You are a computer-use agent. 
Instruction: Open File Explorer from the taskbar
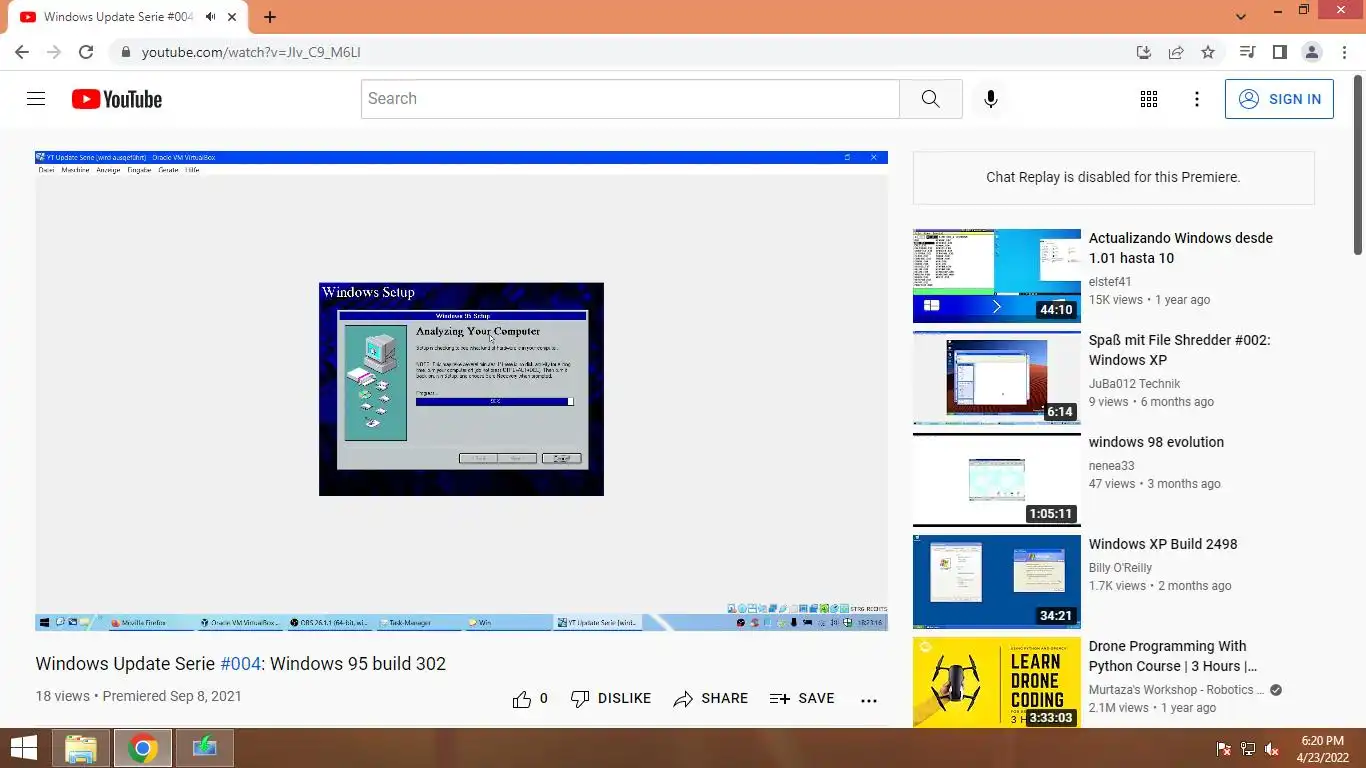pyautogui.click(x=81, y=748)
